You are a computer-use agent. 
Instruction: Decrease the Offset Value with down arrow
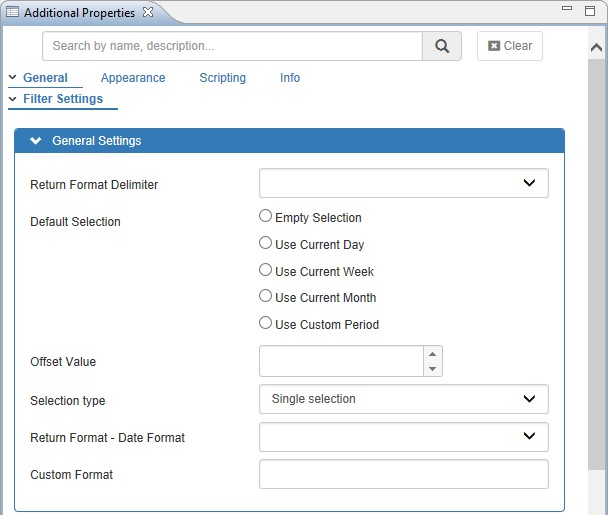pos(432,369)
